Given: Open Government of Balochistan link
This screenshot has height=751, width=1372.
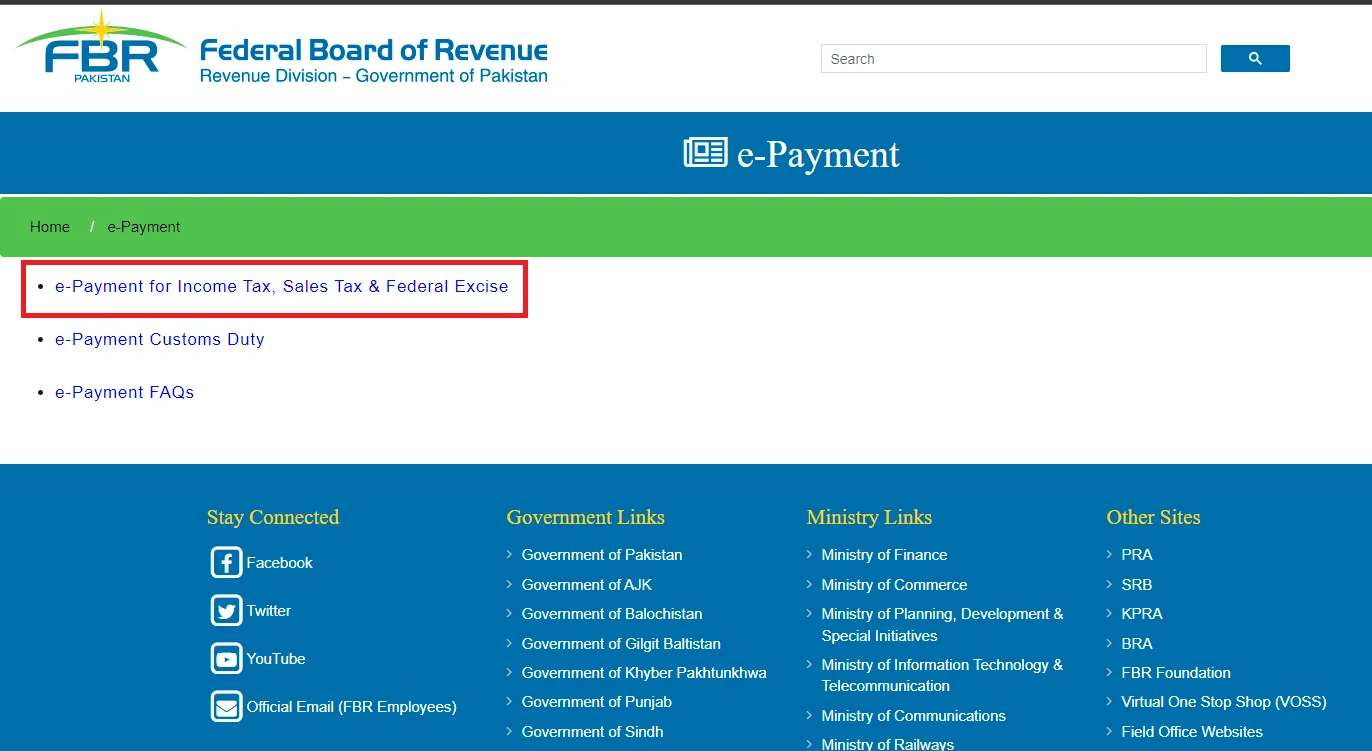Looking at the screenshot, I should (x=612, y=614).
